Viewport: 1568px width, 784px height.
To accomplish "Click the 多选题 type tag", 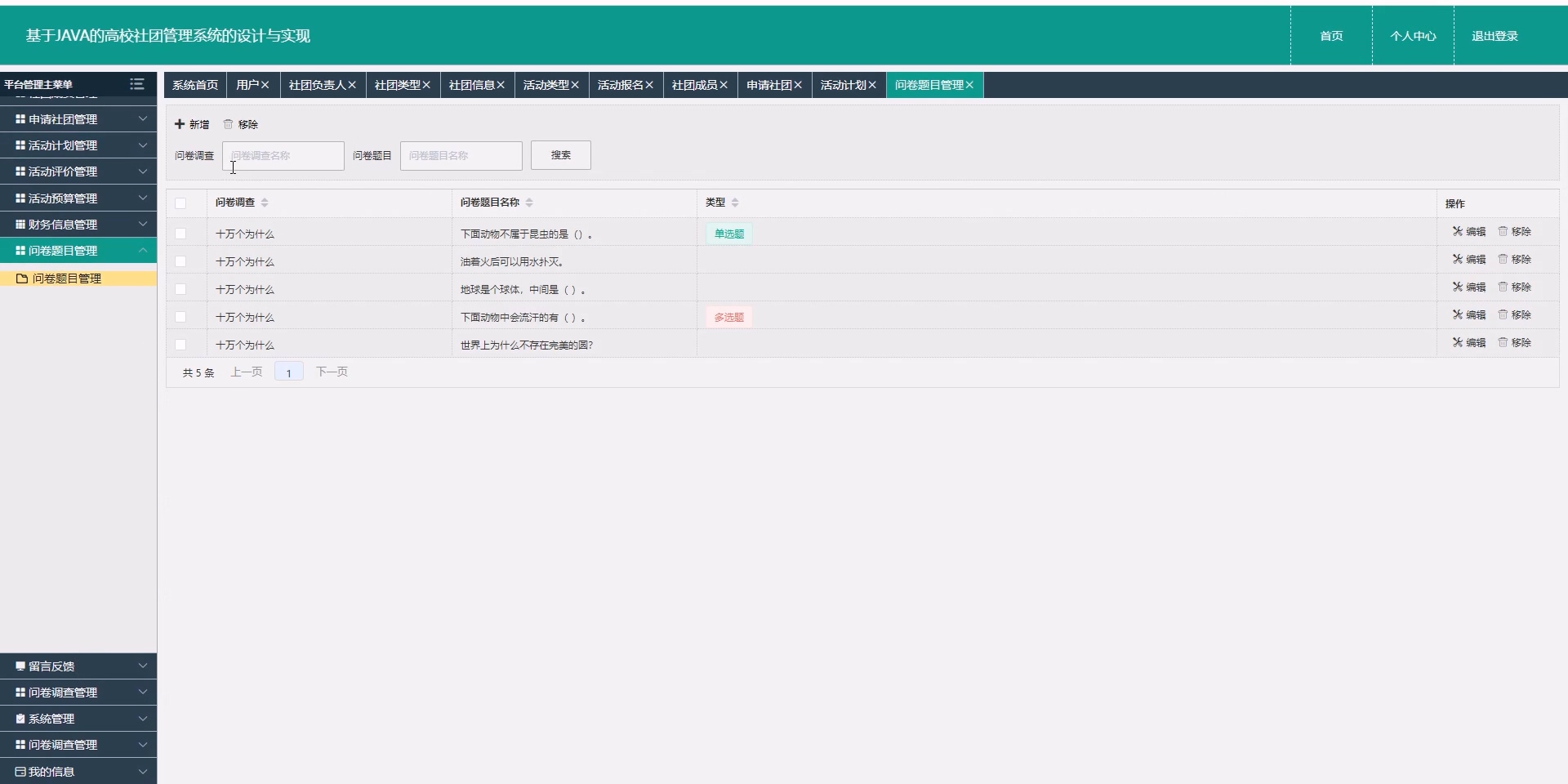I will [x=729, y=317].
